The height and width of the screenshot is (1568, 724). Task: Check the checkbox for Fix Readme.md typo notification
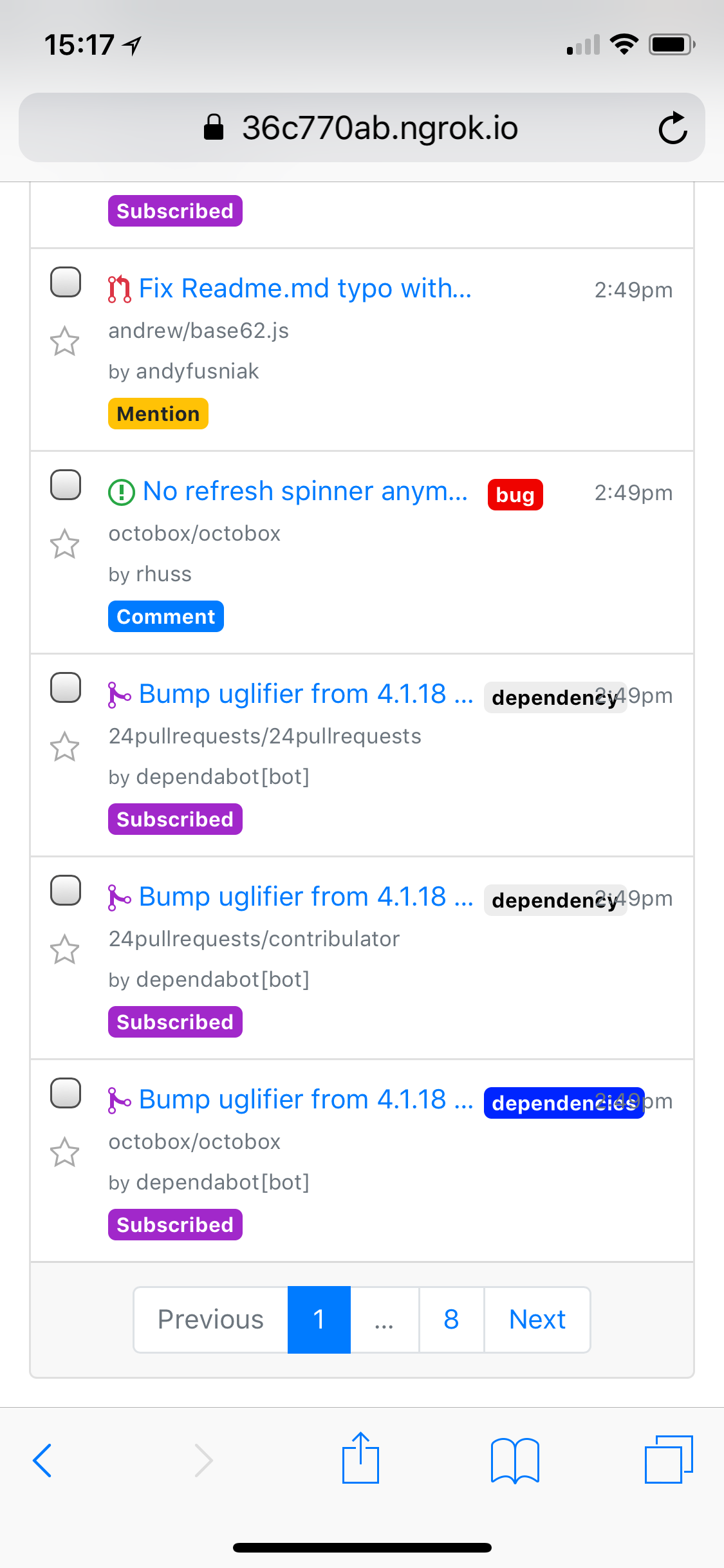coord(65,281)
